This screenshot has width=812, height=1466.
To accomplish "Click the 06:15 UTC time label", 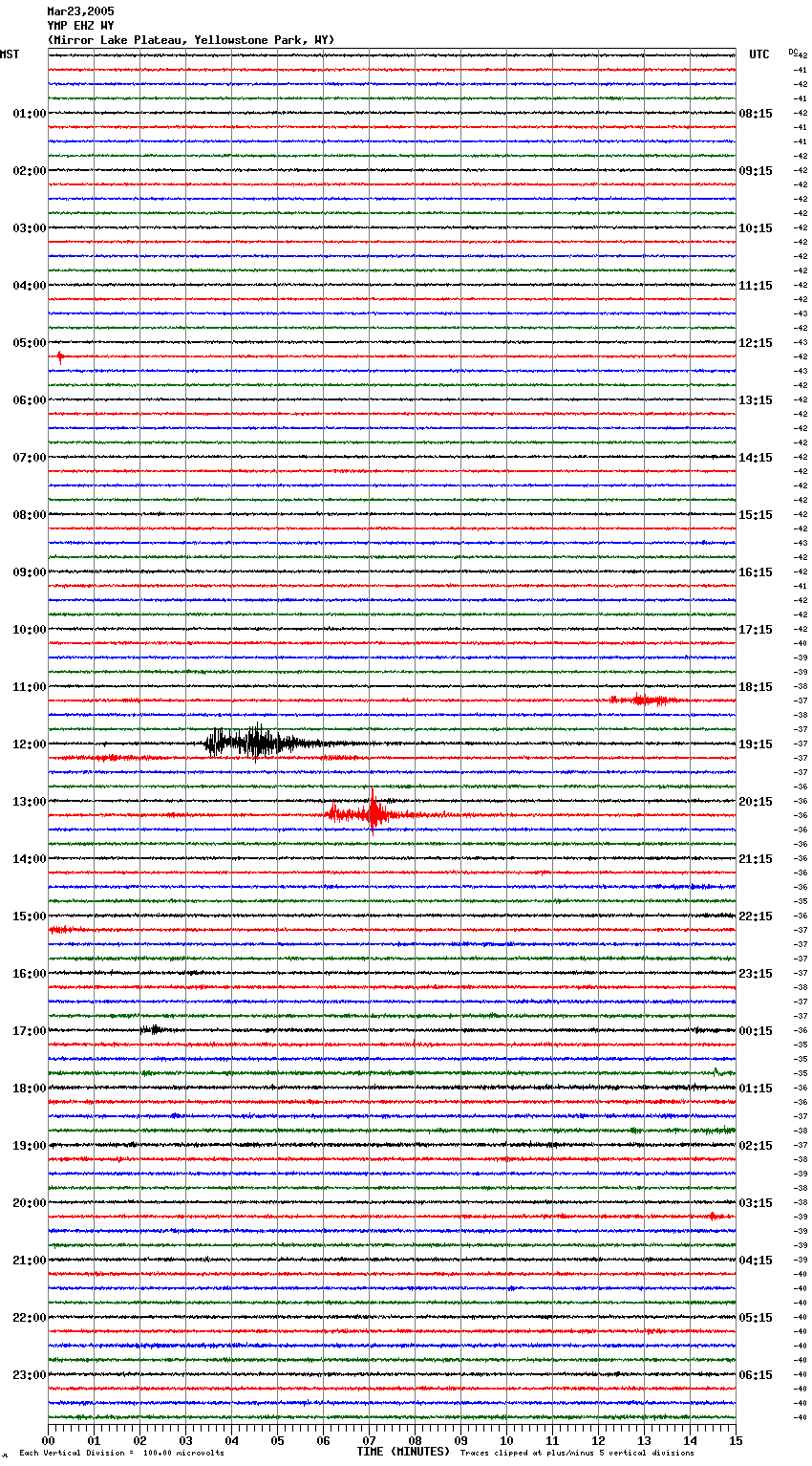I will coord(756,1375).
